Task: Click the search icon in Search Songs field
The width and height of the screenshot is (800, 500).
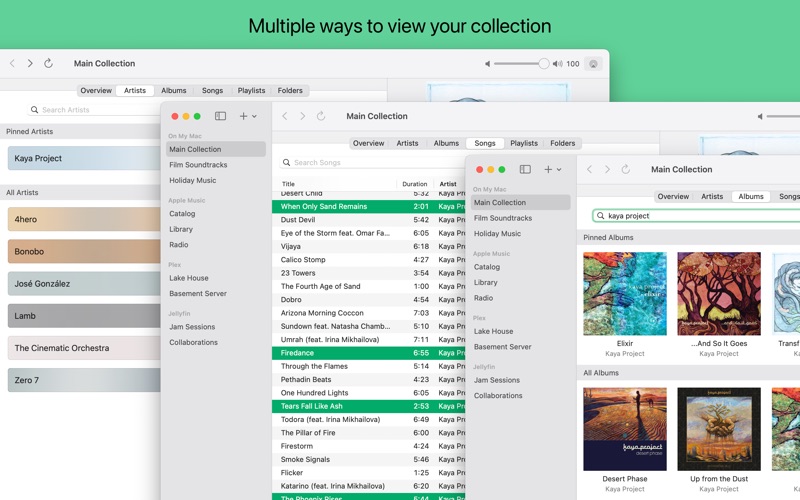Action: tap(287, 162)
